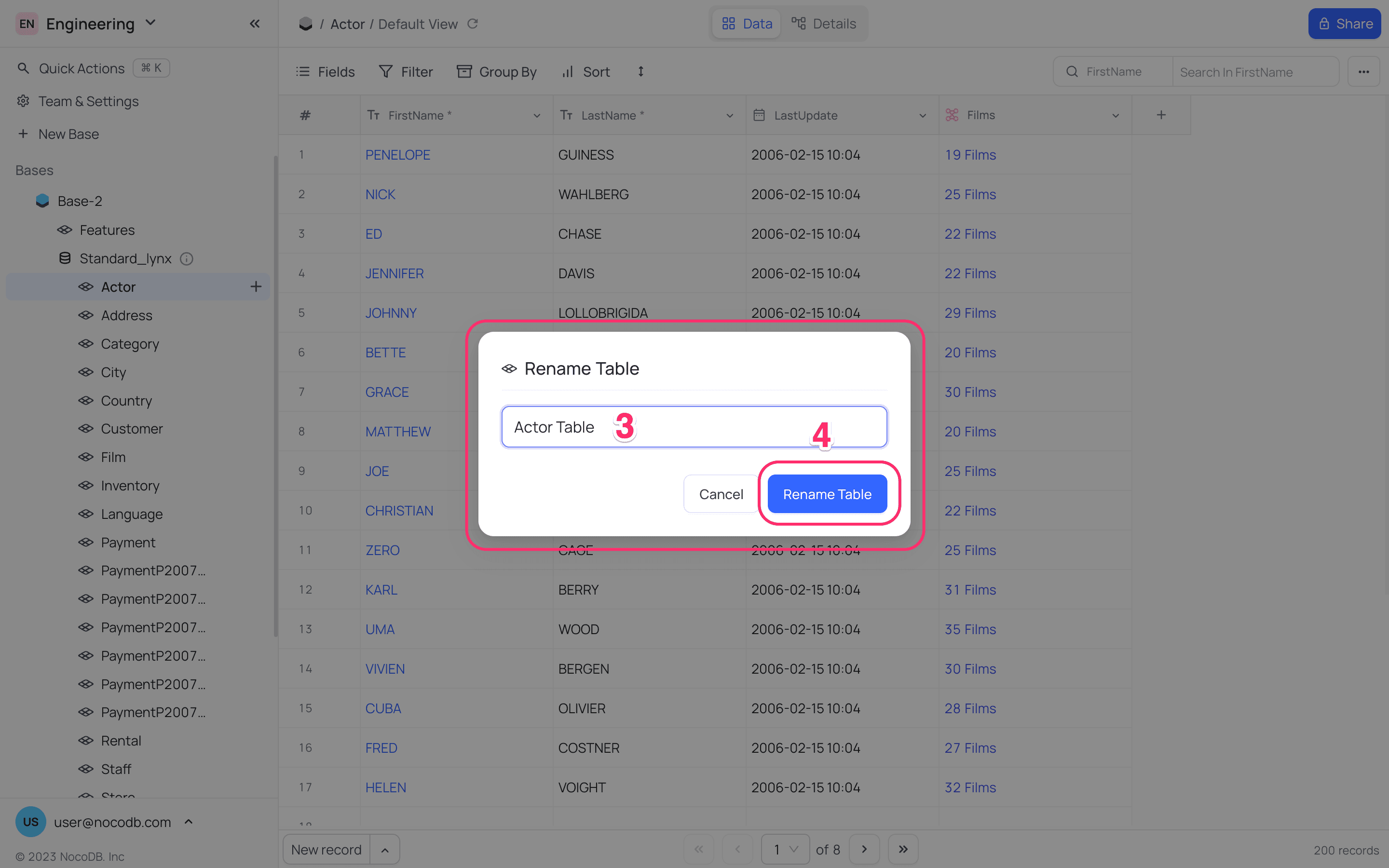Open LastName column dropdown arrow
1389x868 pixels.
(x=730, y=115)
